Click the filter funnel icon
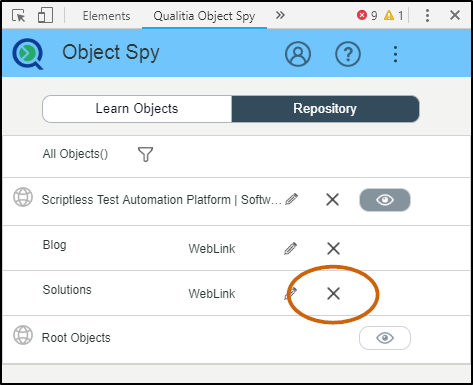The width and height of the screenshot is (473, 385). (145, 154)
